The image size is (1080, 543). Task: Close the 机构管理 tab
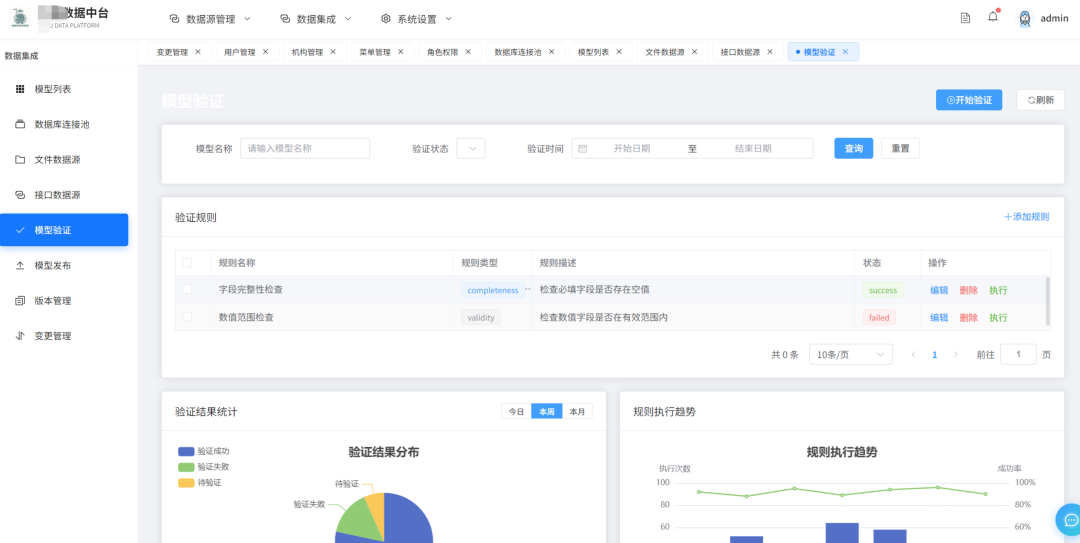pyautogui.click(x=333, y=52)
